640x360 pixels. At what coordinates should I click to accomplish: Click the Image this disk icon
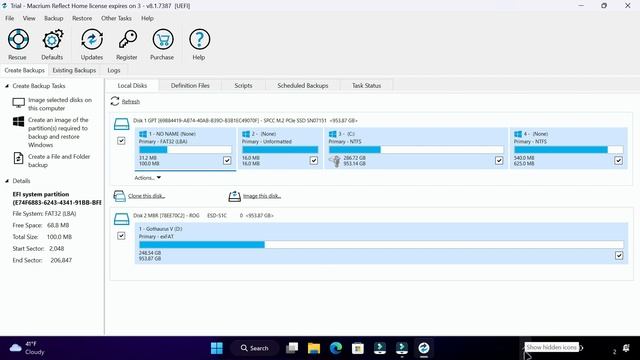click(x=234, y=196)
